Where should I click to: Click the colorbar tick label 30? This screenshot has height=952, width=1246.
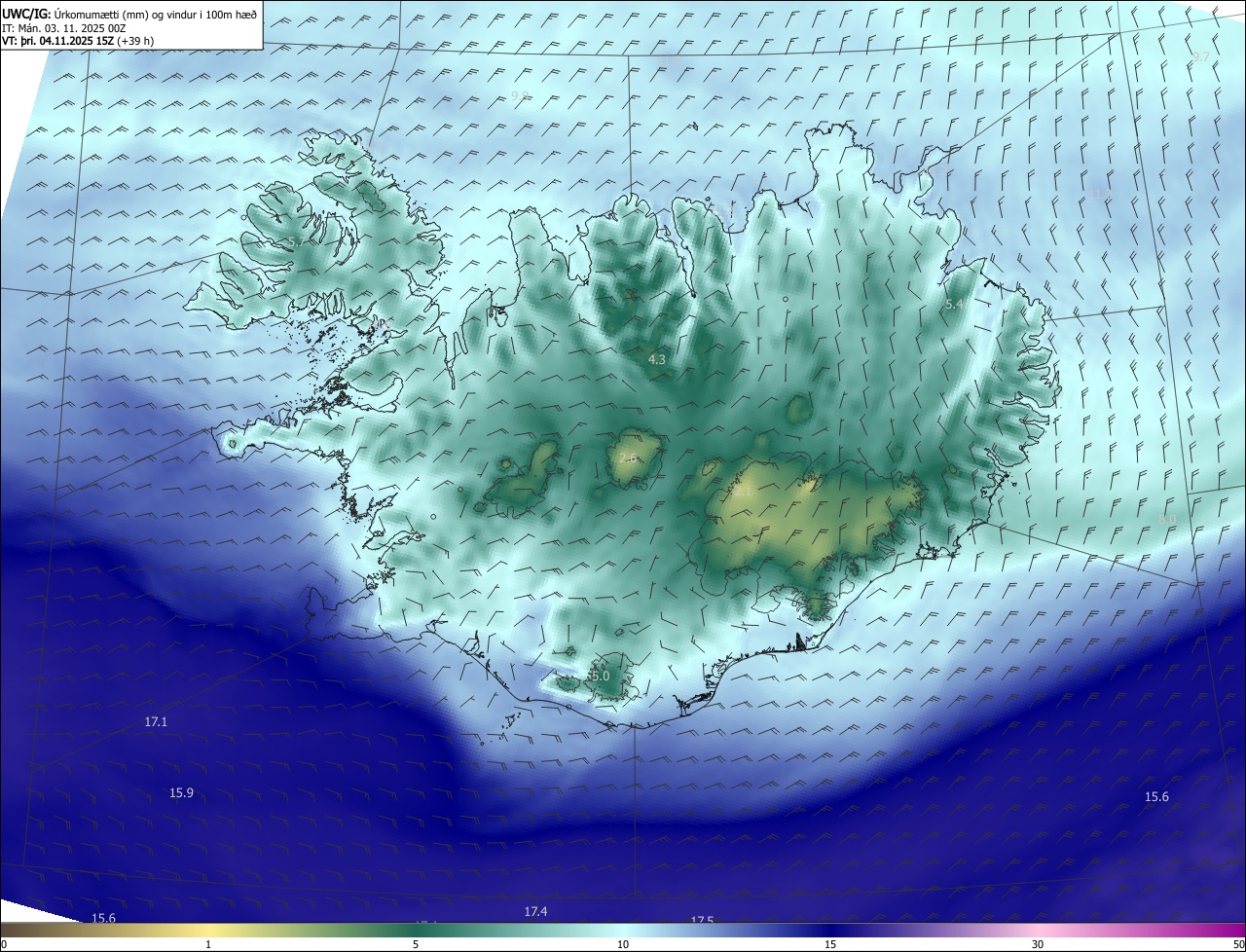[x=1038, y=944]
